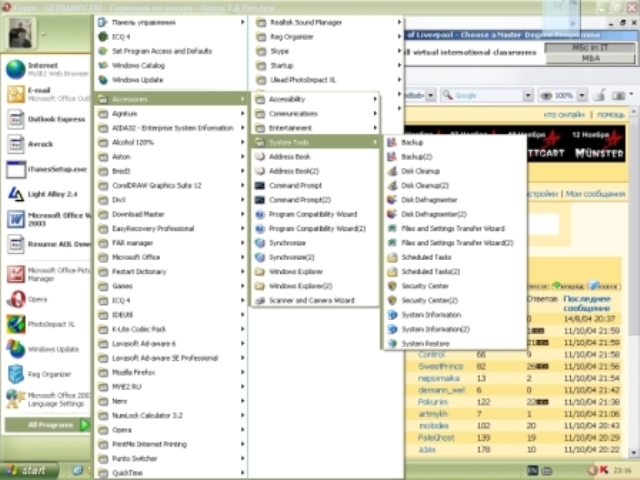Open Security Center
Image resolution: width=640 pixels, height=480 pixels.
click(454, 286)
